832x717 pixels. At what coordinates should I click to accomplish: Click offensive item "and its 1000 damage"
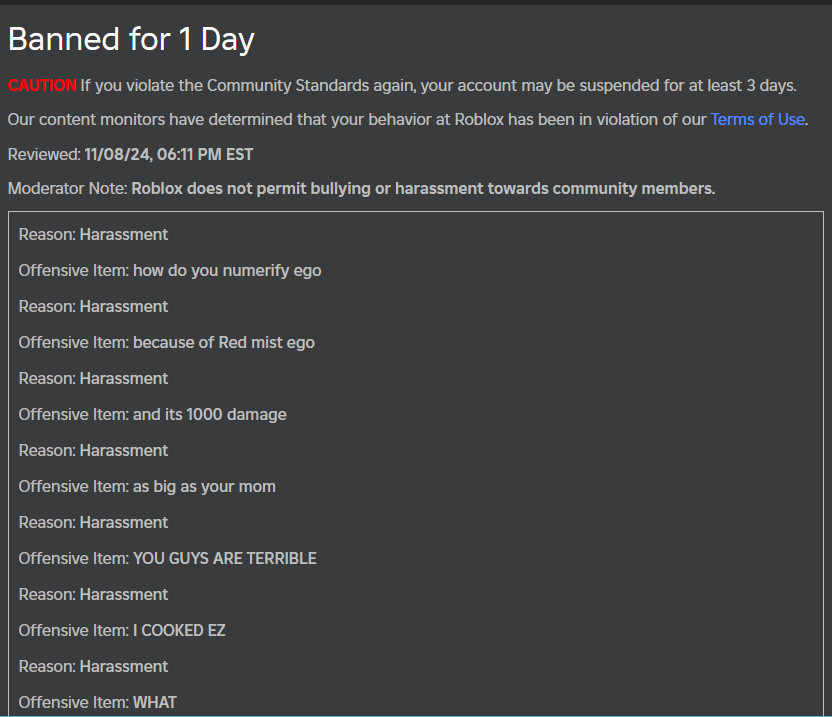[x=209, y=414]
